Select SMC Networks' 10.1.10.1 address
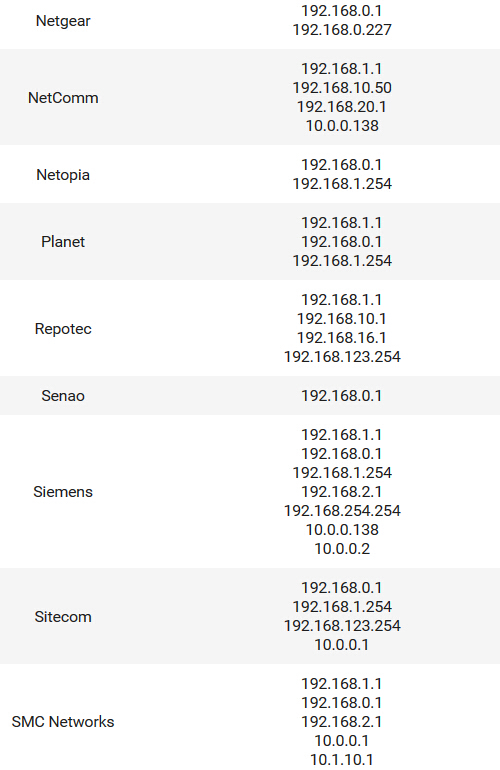 342,760
